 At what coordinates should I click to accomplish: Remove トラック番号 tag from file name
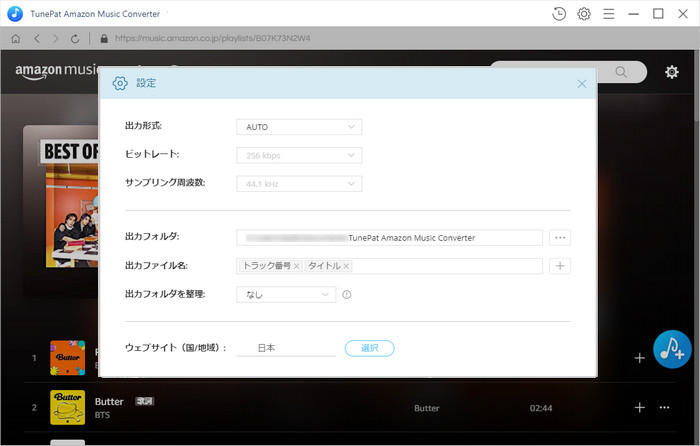[x=296, y=266]
